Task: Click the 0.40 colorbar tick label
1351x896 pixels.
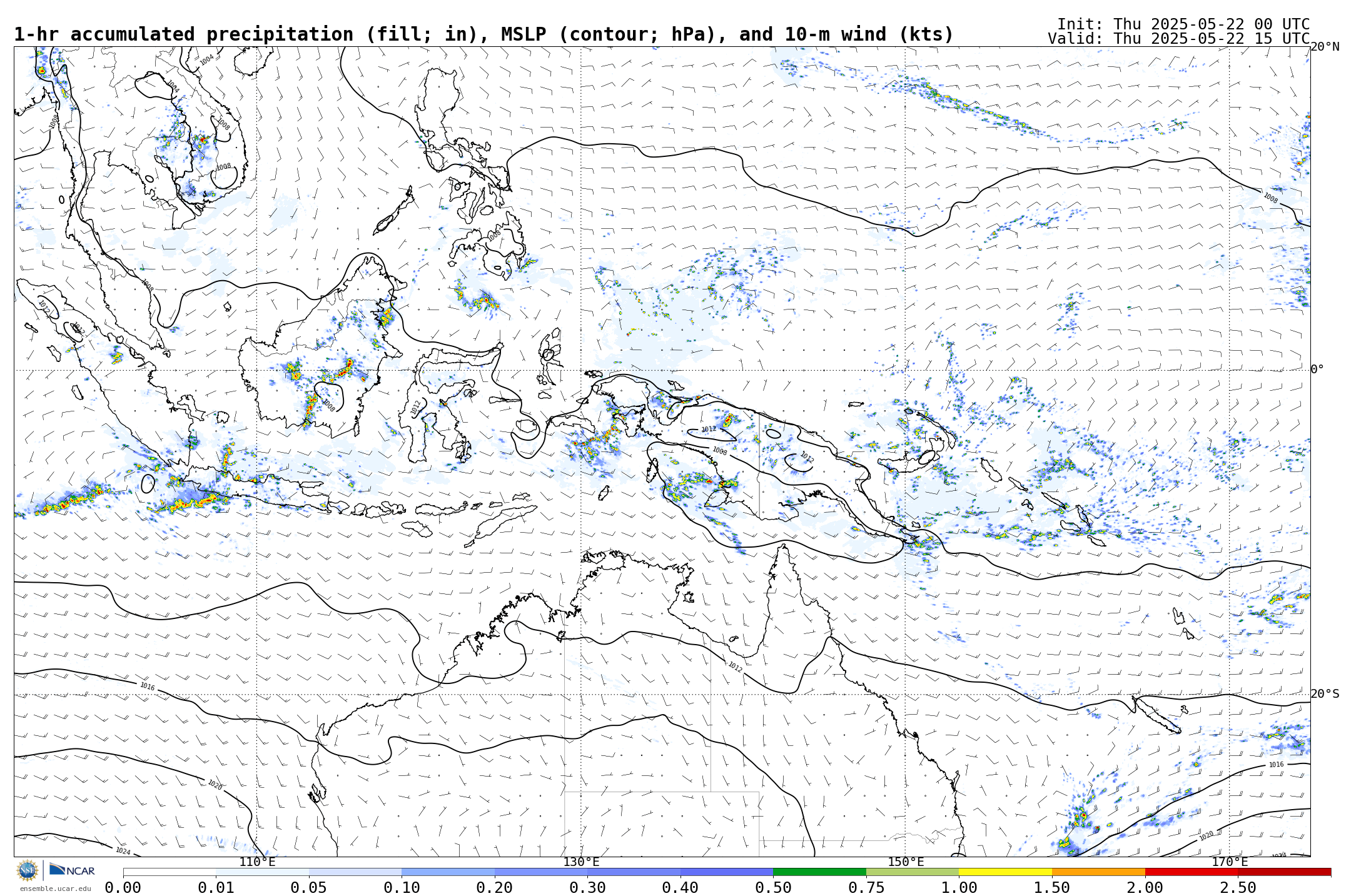Action: [x=681, y=888]
